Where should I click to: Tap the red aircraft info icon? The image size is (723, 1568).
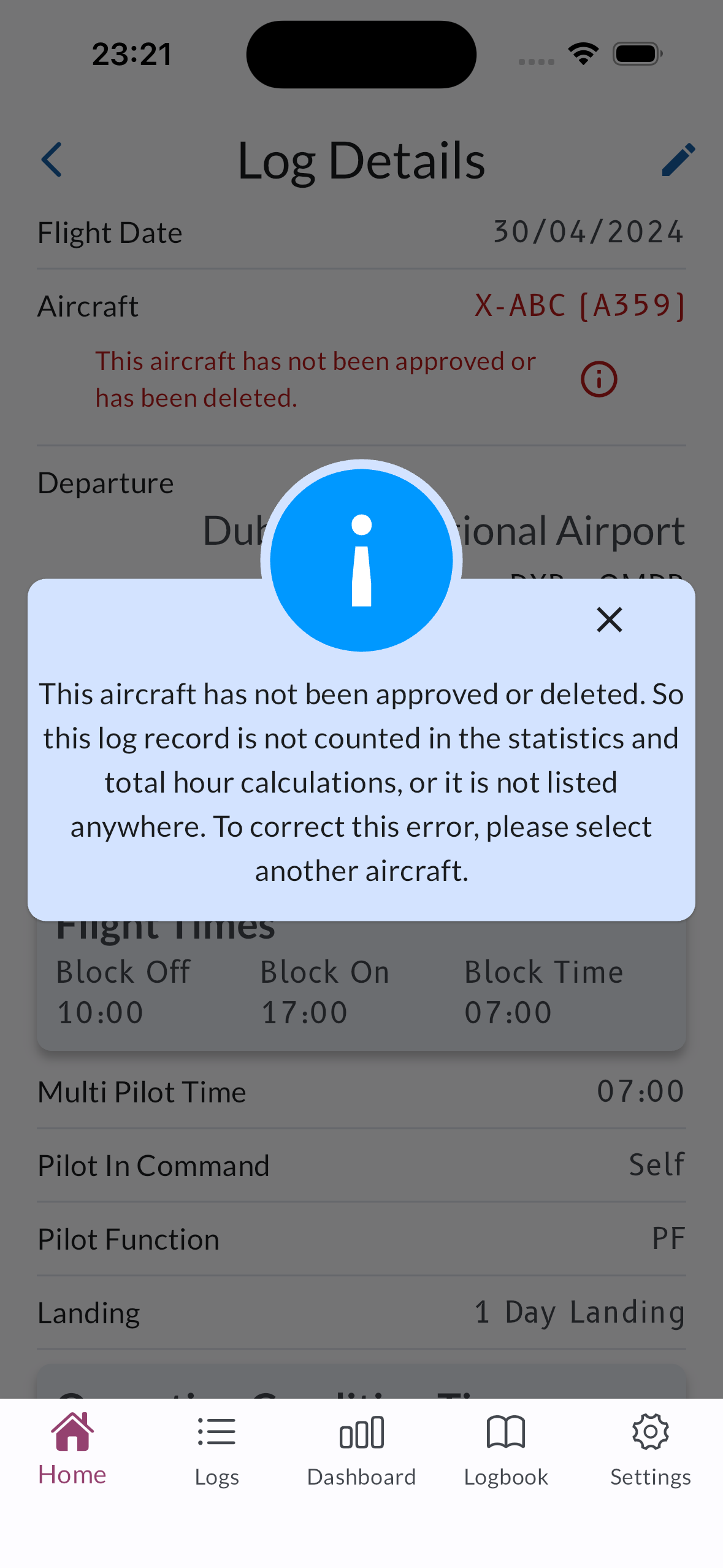point(599,379)
